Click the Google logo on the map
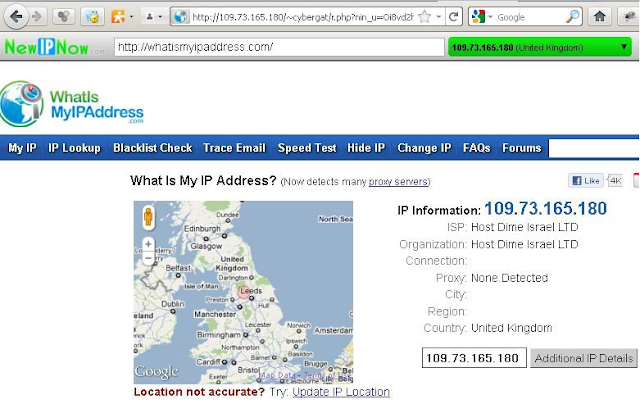Viewport: 640px width, 404px height. [157, 371]
